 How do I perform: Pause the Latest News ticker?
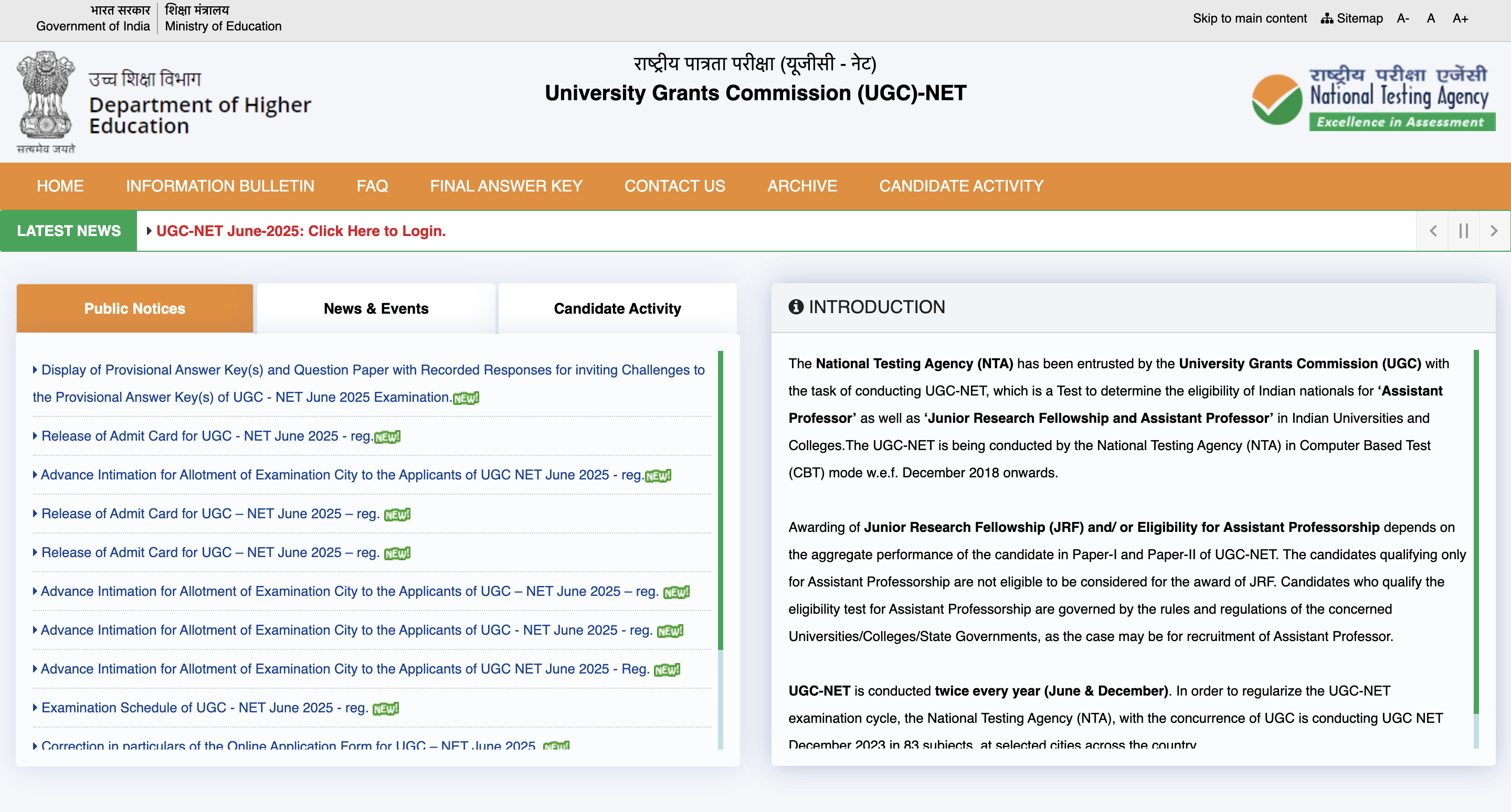1463,230
